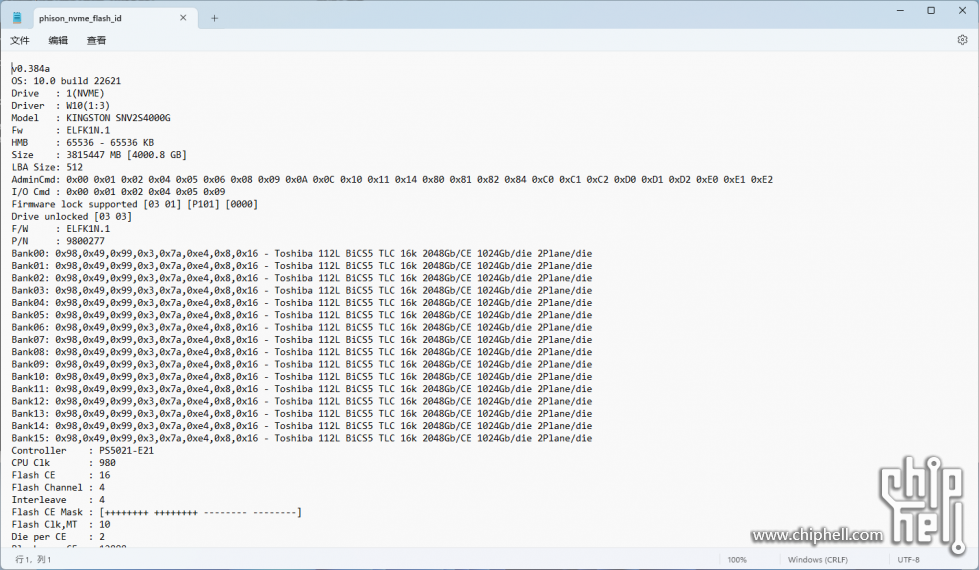Click the Bank05 flash ID line
This screenshot has width=979, height=570.
pos(302,315)
